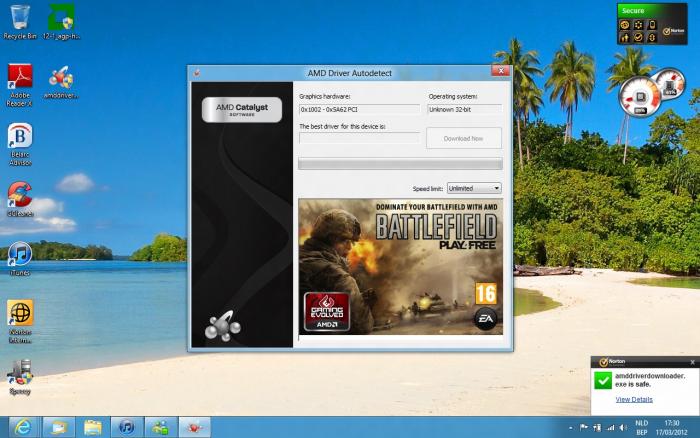Click the Norton gadget up-down arrows icon
This screenshot has height=438, width=700.
pyautogui.click(x=652, y=38)
